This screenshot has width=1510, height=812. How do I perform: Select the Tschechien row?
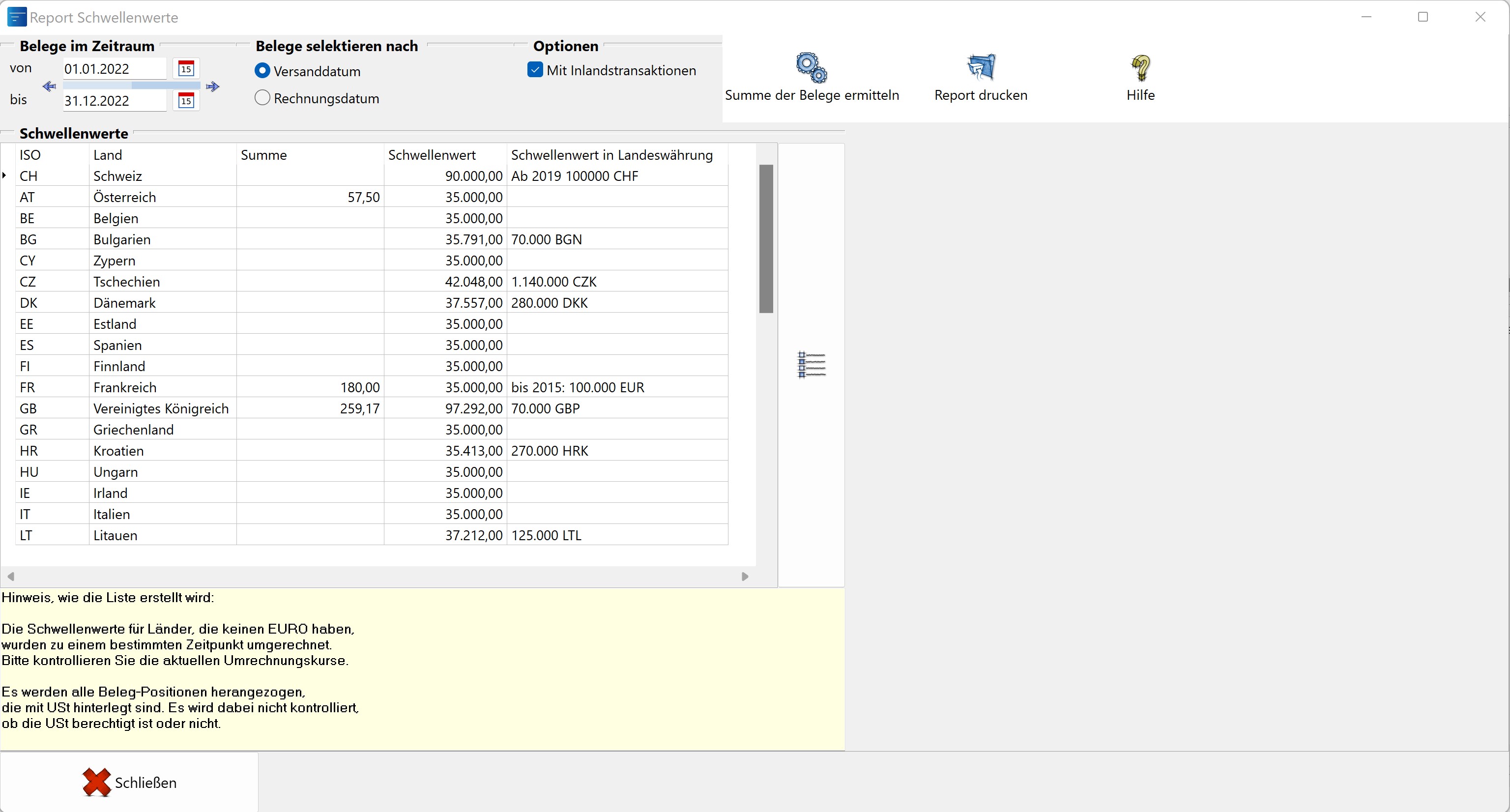pyautogui.click(x=372, y=282)
